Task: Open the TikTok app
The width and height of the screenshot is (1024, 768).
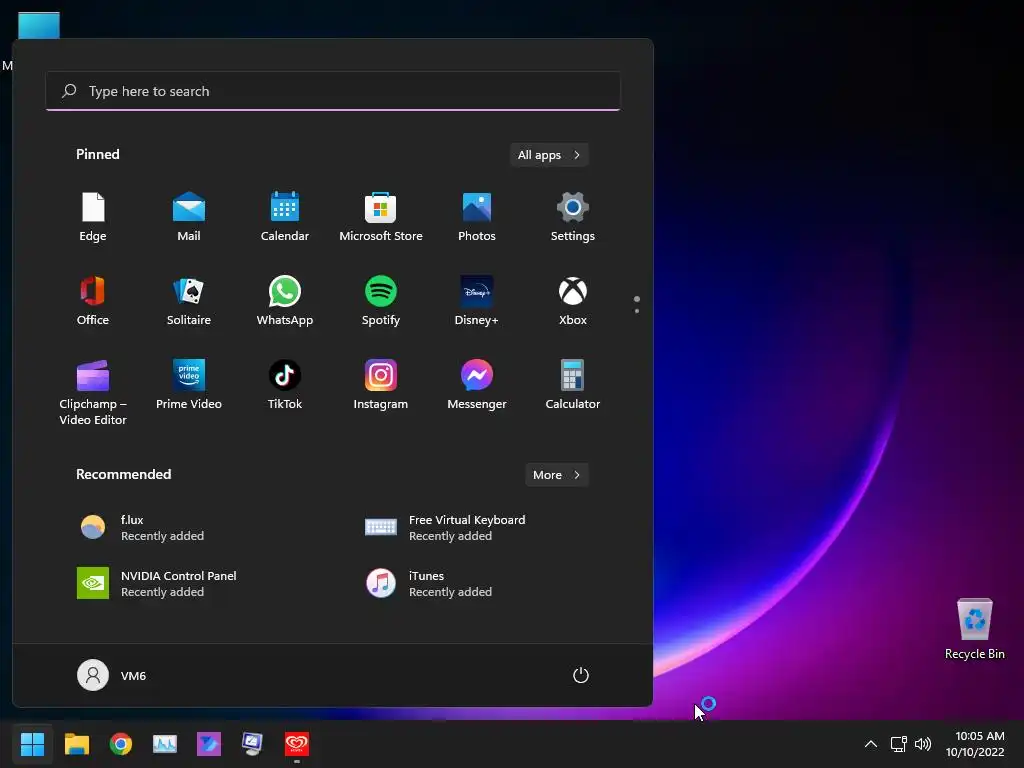Action: (285, 385)
